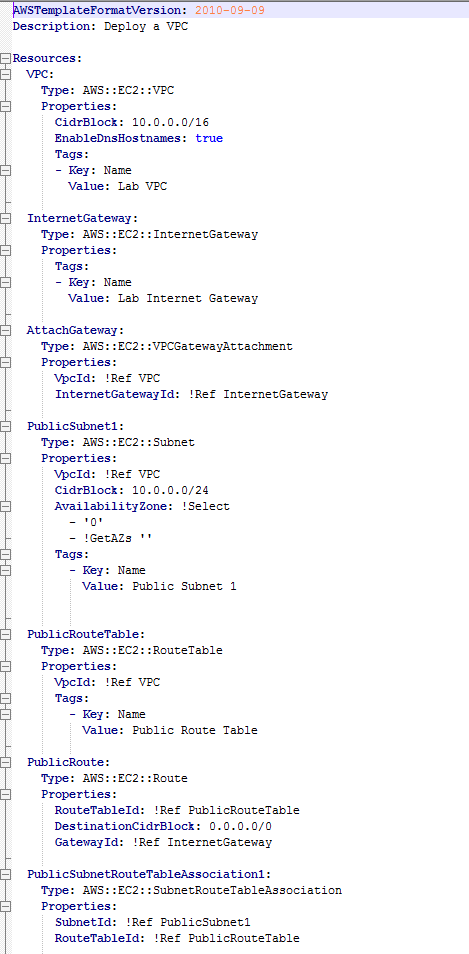Collapse the AvailabilityZone fold marker
This screenshot has height=954, width=469.
[x=5, y=506]
